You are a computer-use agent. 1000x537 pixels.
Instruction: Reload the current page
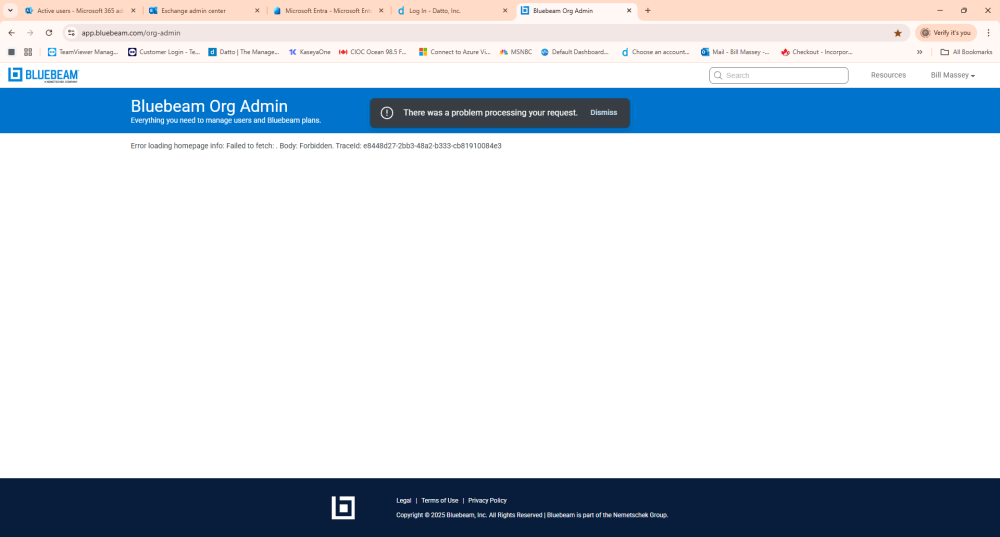[48, 33]
